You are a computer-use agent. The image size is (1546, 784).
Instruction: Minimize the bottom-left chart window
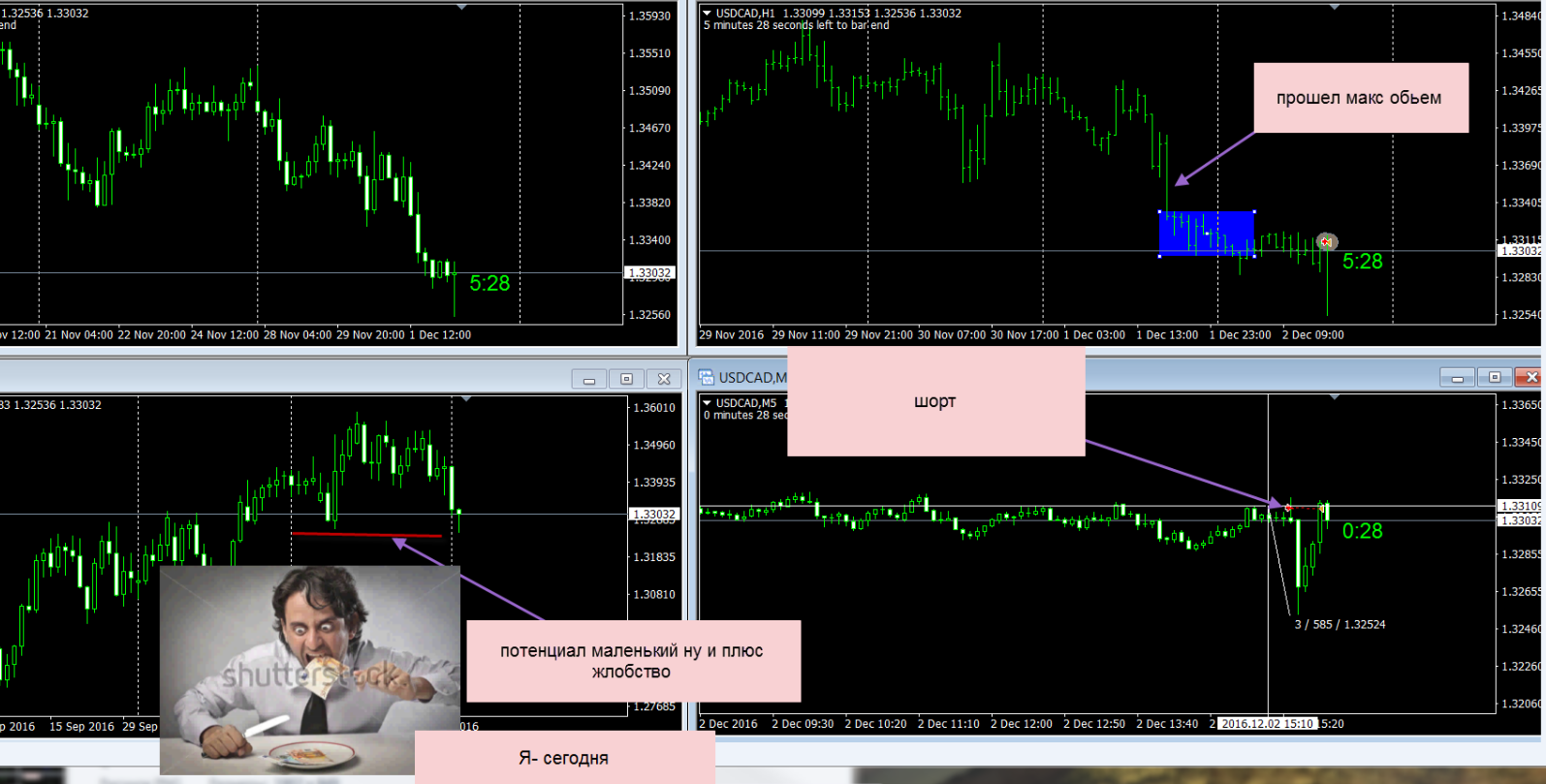(x=589, y=379)
